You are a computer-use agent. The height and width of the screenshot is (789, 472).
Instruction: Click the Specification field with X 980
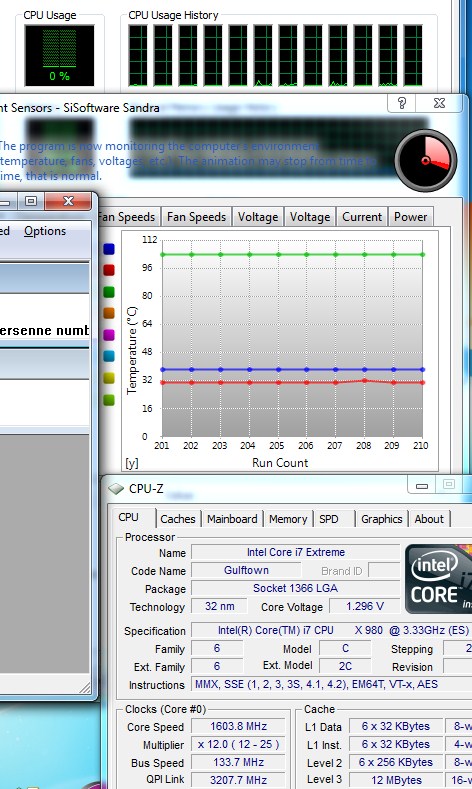tap(332, 630)
